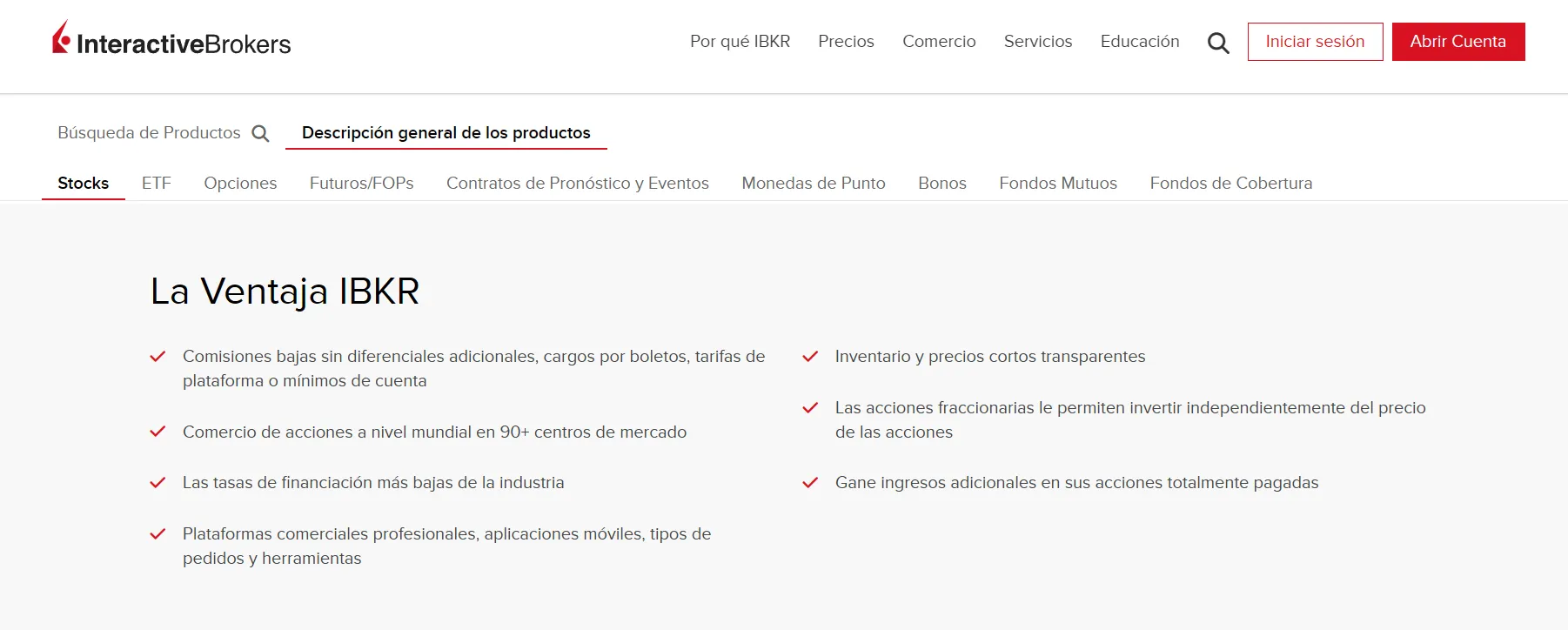Click the Abrir Cuenta button
The image size is (1568, 630).
(1458, 42)
